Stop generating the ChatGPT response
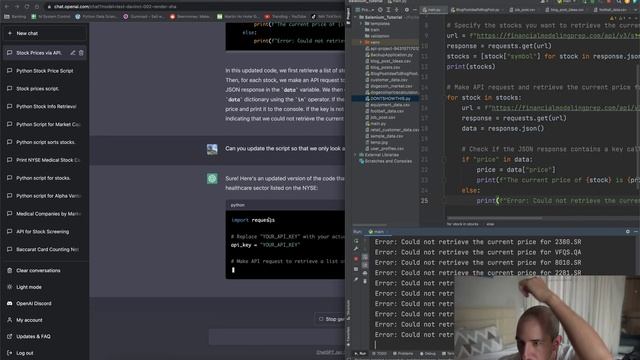The image size is (640, 360). click(331, 319)
